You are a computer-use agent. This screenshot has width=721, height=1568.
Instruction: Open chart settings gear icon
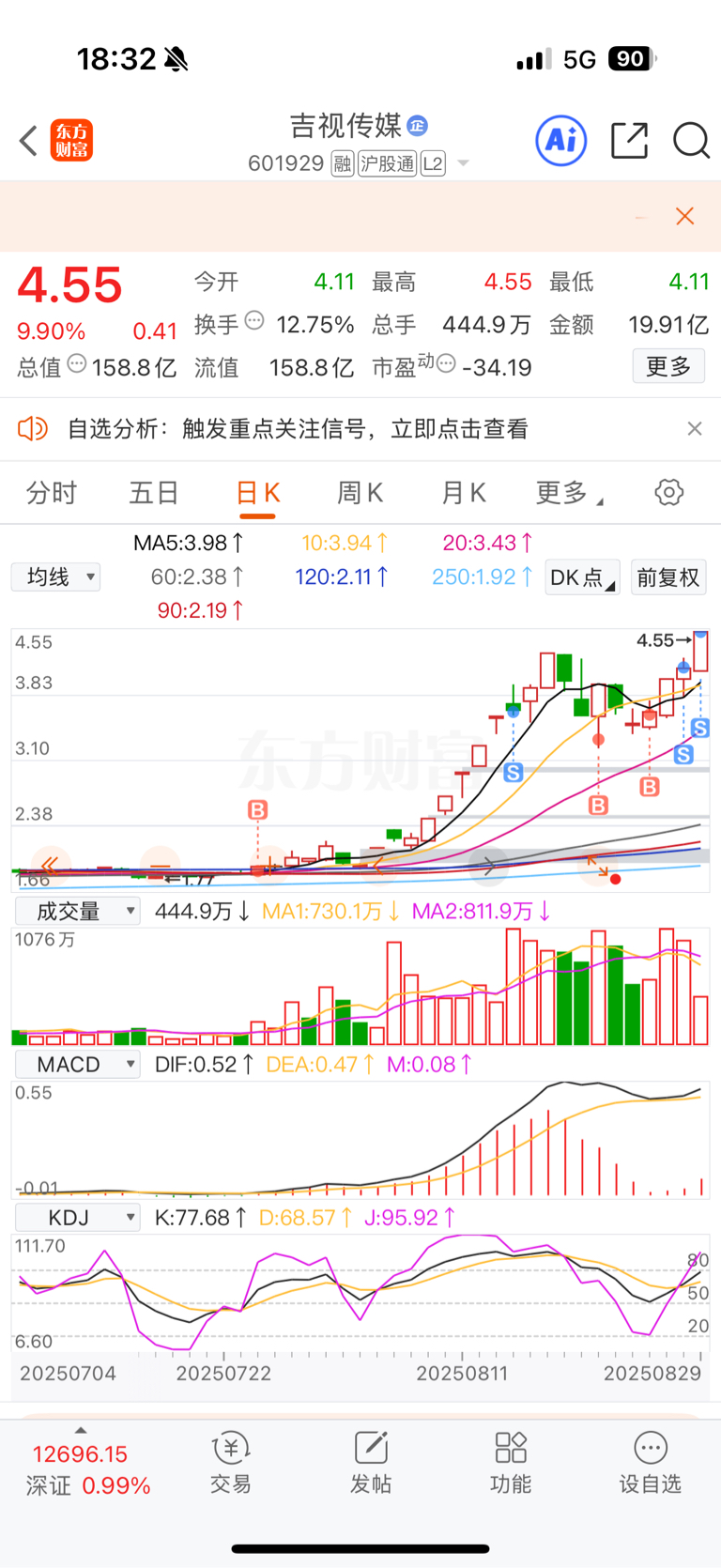[669, 492]
